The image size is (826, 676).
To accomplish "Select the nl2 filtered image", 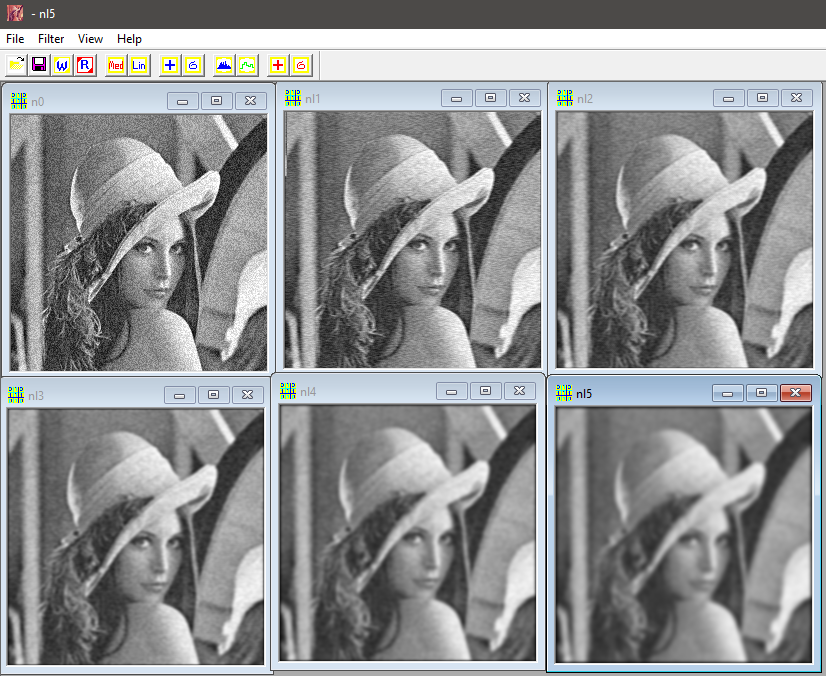I will (684, 239).
